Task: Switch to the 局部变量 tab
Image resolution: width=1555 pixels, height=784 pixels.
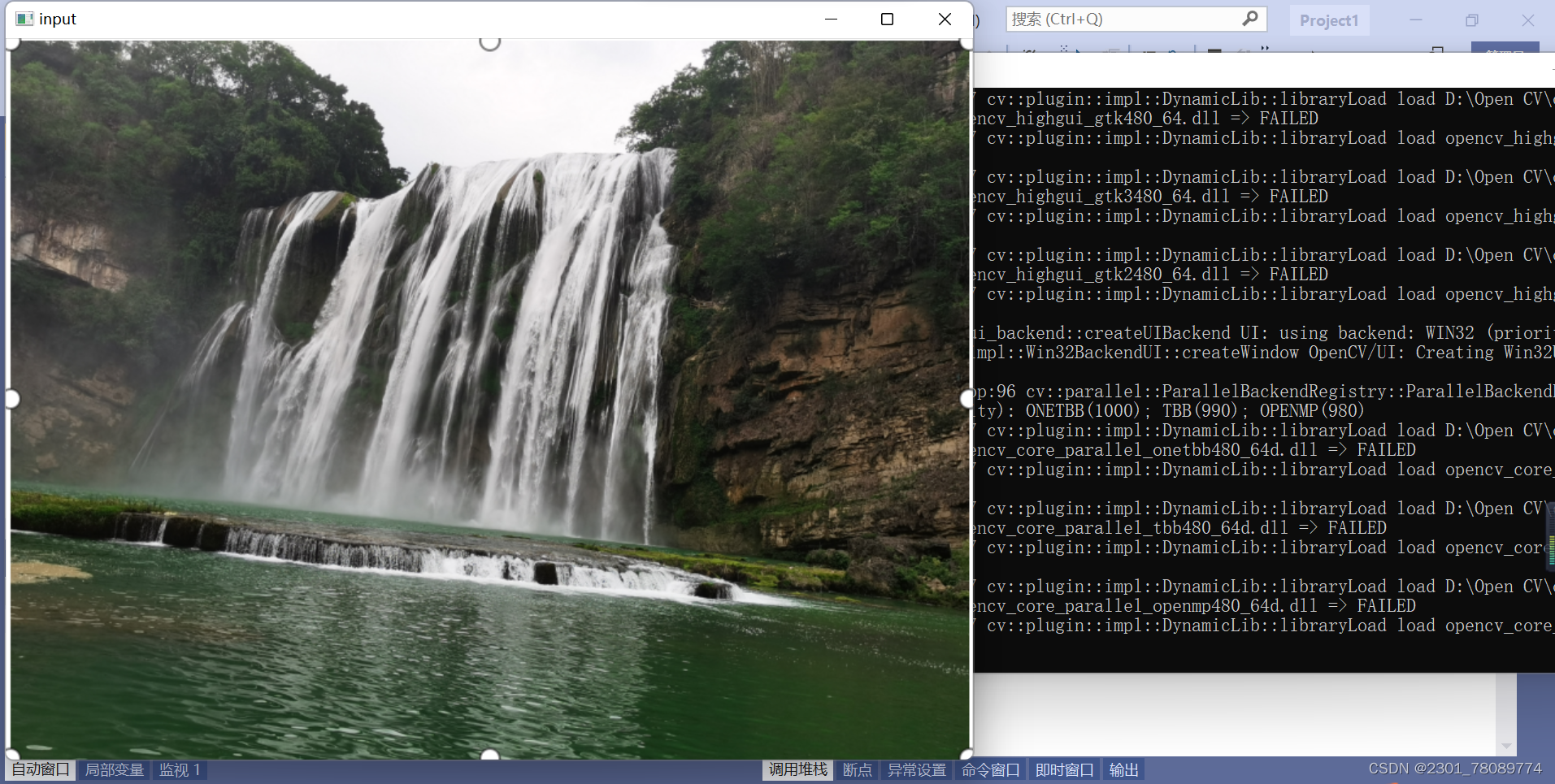Action: (x=113, y=769)
